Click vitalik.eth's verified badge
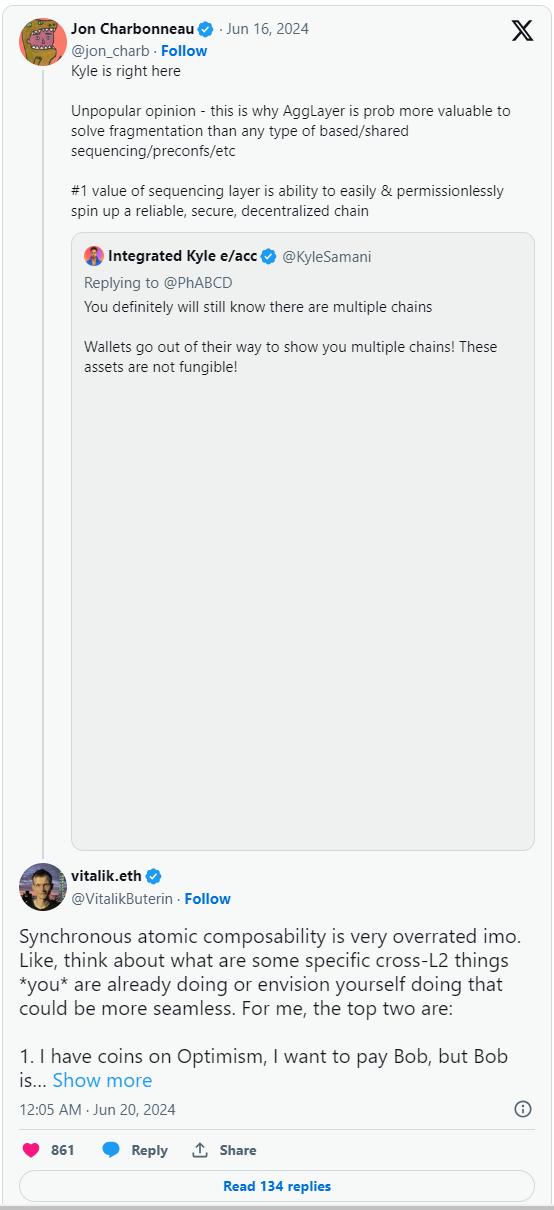This screenshot has width=554, height=1210. 153,876
